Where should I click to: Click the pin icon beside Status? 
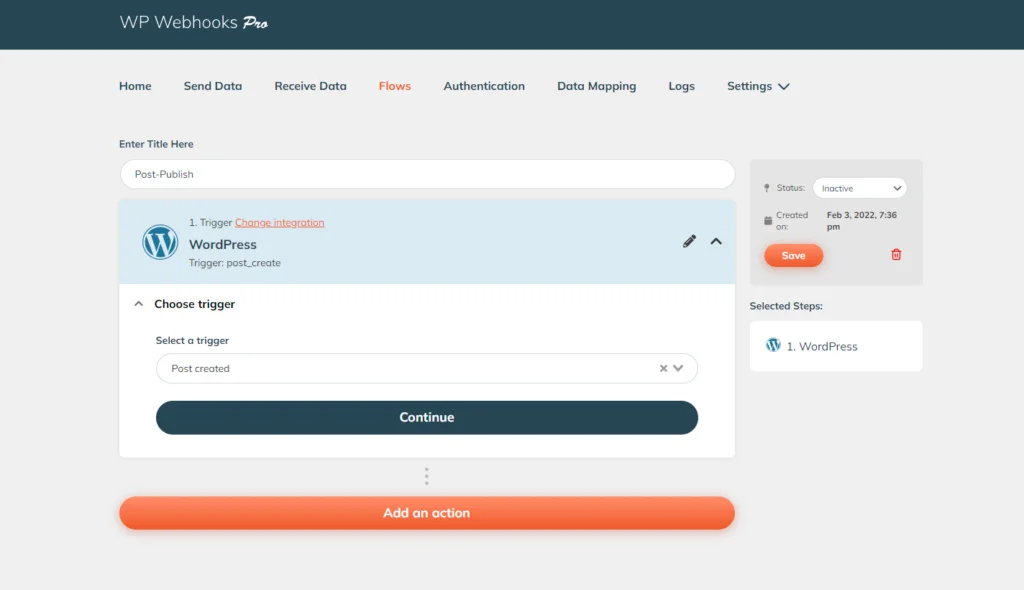coord(767,188)
